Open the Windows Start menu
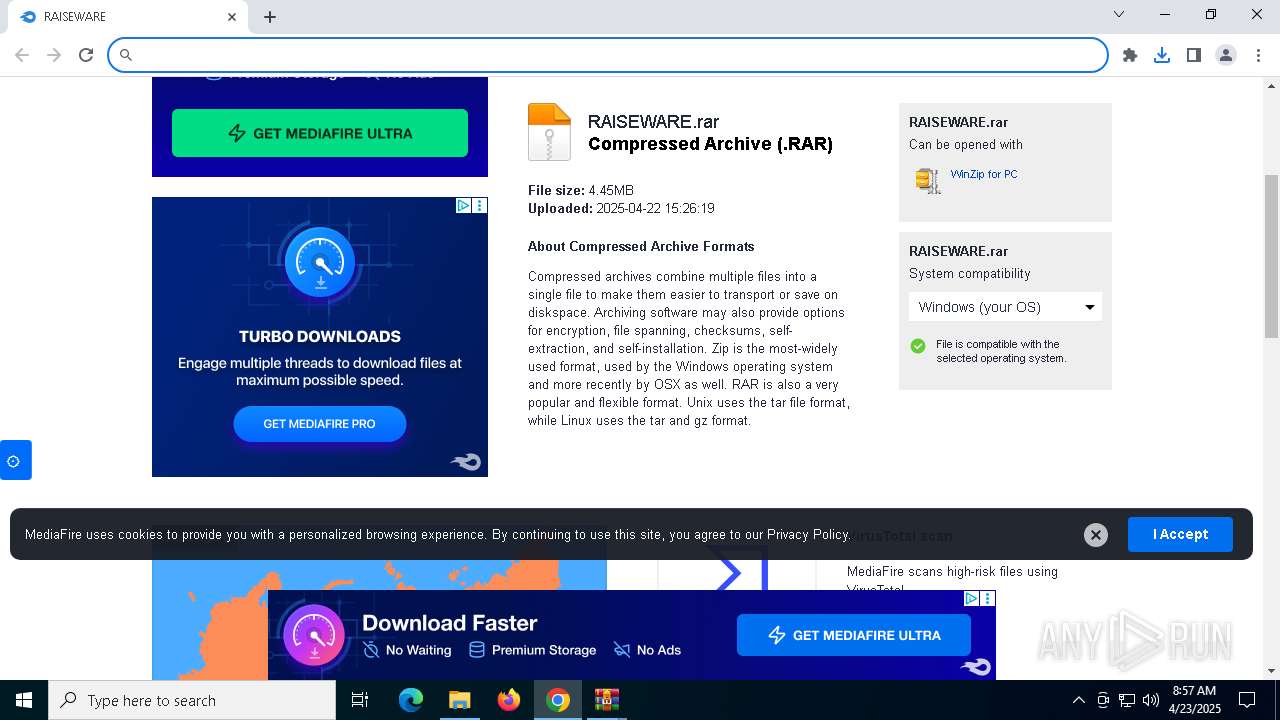Image resolution: width=1280 pixels, height=720 pixels. (x=24, y=700)
